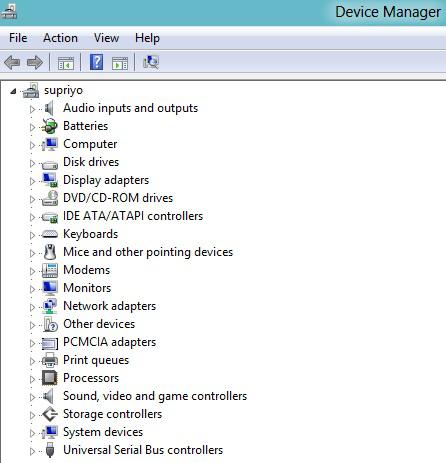Click the Sound, video and game speaker icon

[49, 396]
